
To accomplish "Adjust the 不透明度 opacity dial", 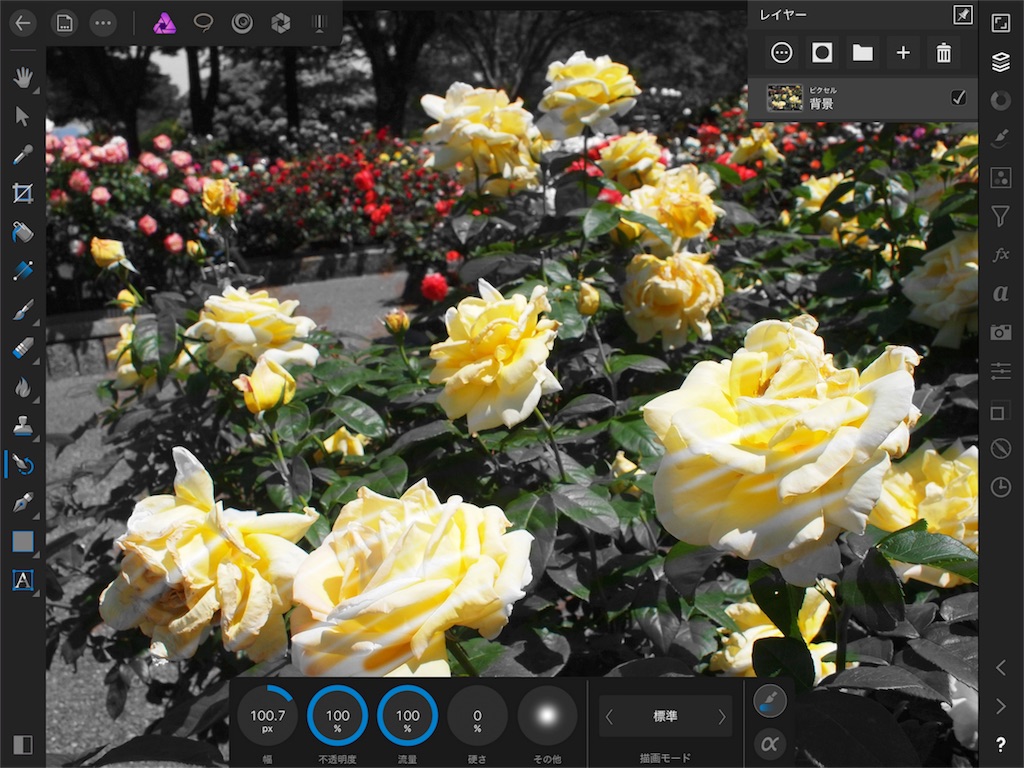I will coord(337,716).
